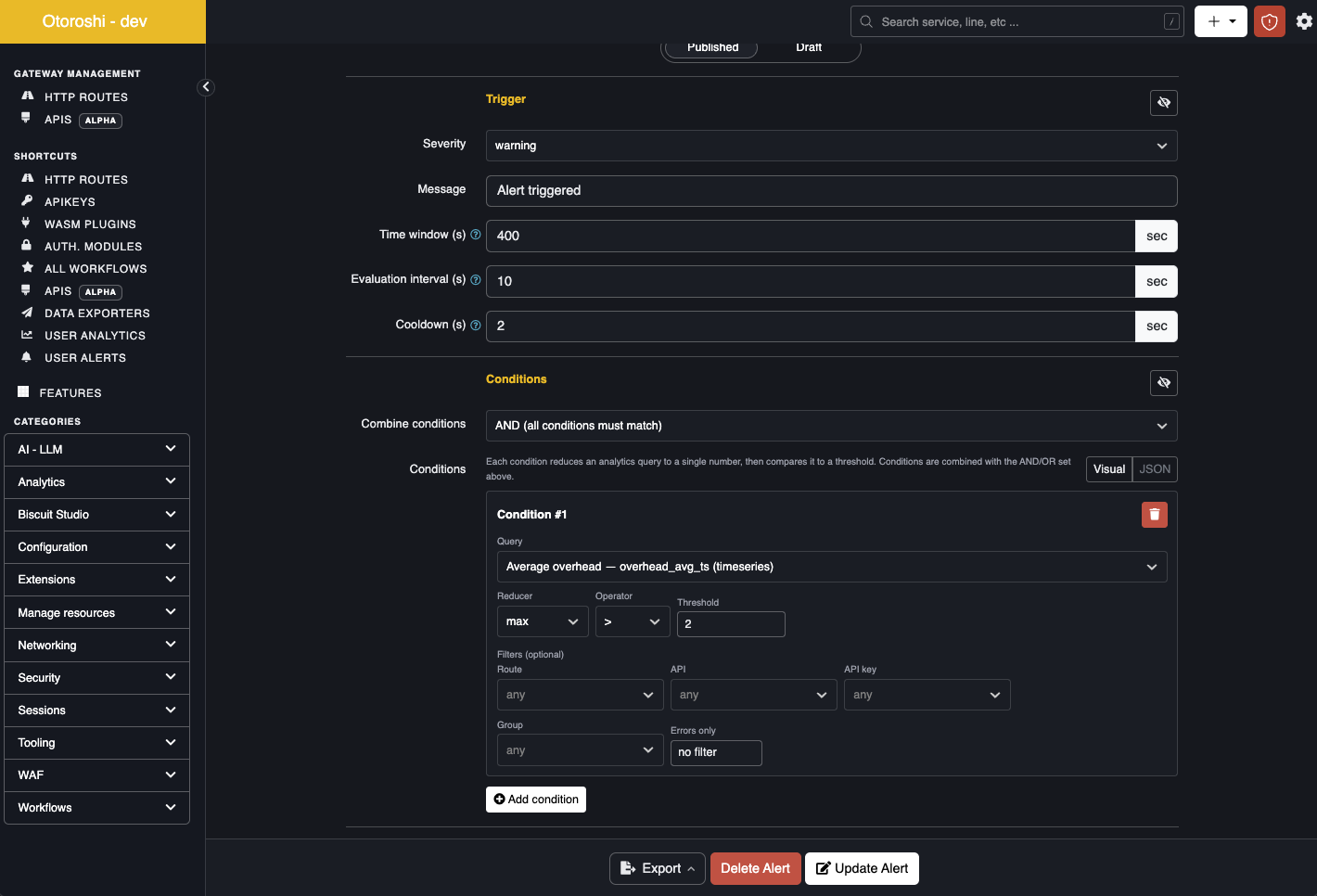Image resolution: width=1317 pixels, height=896 pixels.
Task: Click the Export button
Action: pyautogui.click(x=658, y=869)
